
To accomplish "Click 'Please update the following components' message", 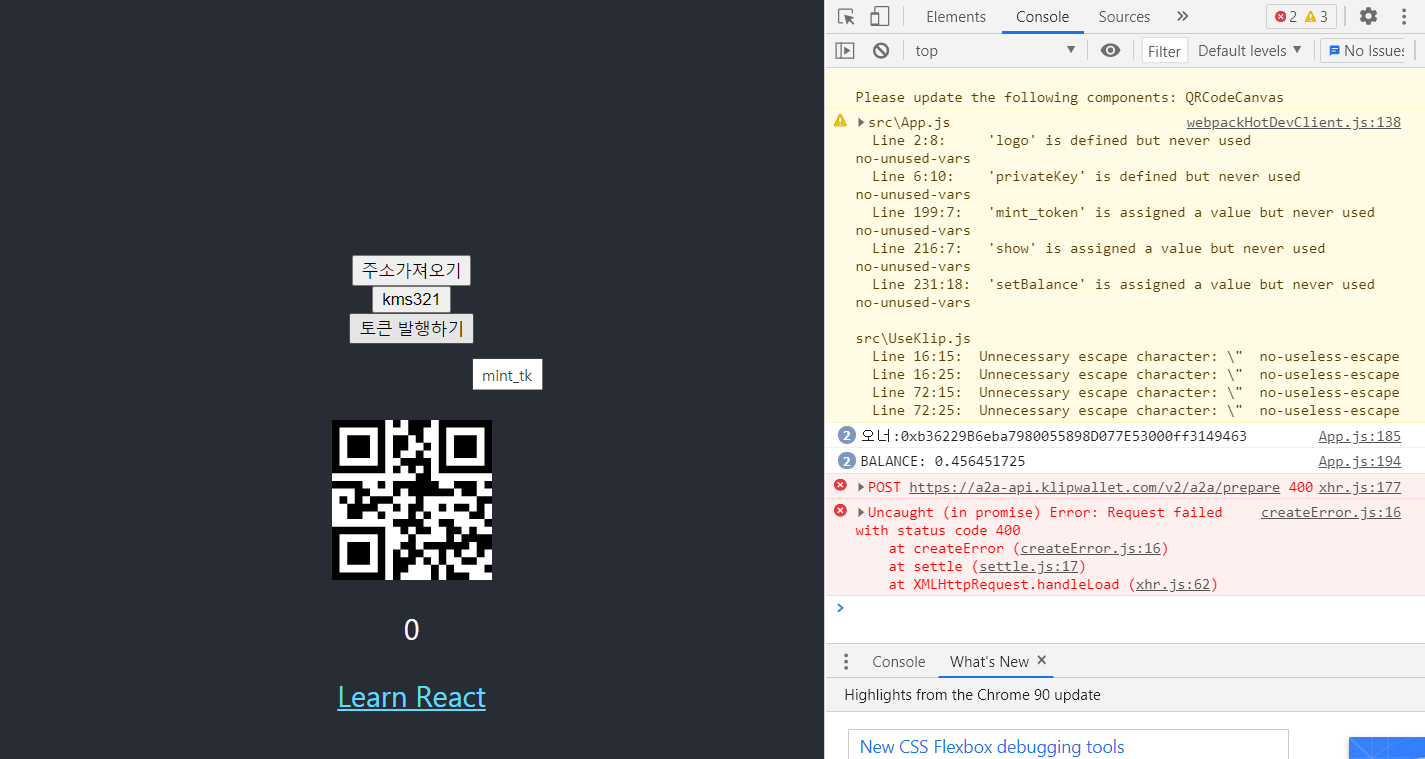I will tap(1069, 97).
